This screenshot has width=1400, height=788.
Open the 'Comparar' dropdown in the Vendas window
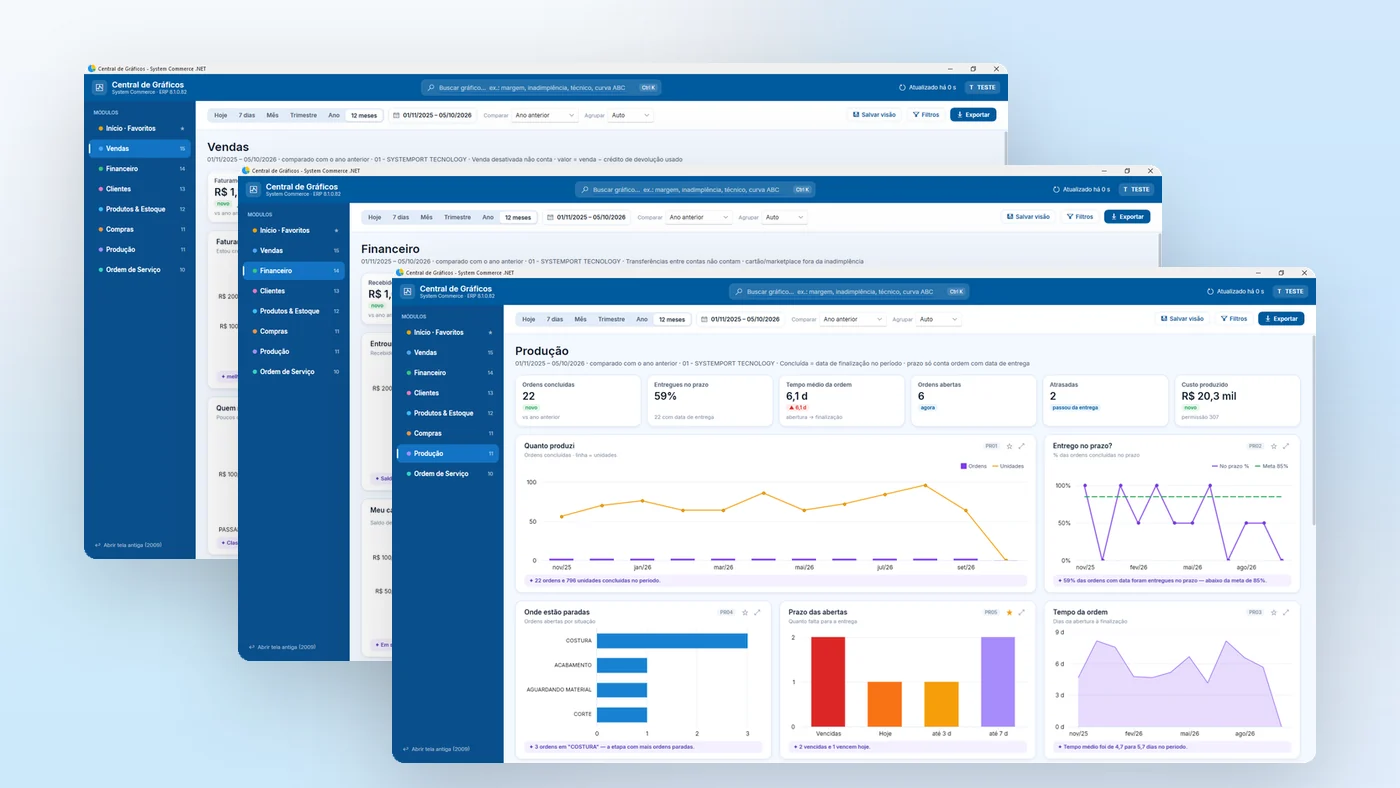(545, 115)
